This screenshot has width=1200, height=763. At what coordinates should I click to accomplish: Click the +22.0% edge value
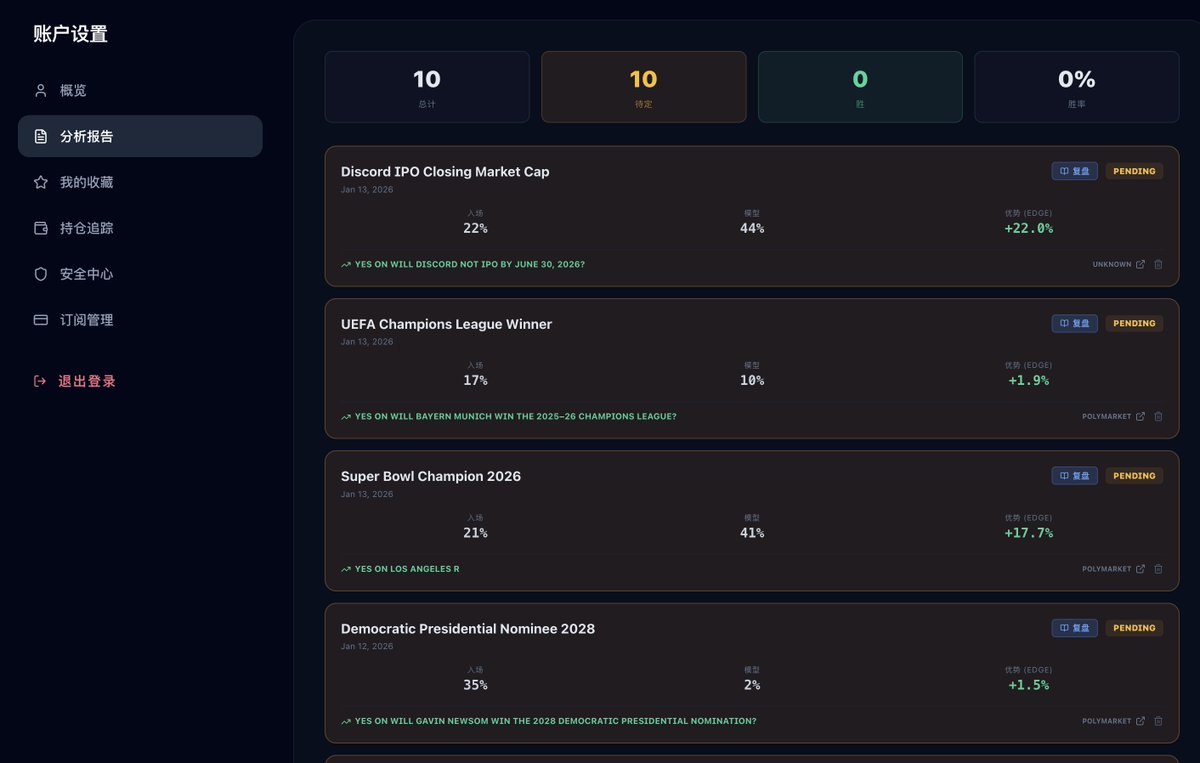(x=1029, y=228)
